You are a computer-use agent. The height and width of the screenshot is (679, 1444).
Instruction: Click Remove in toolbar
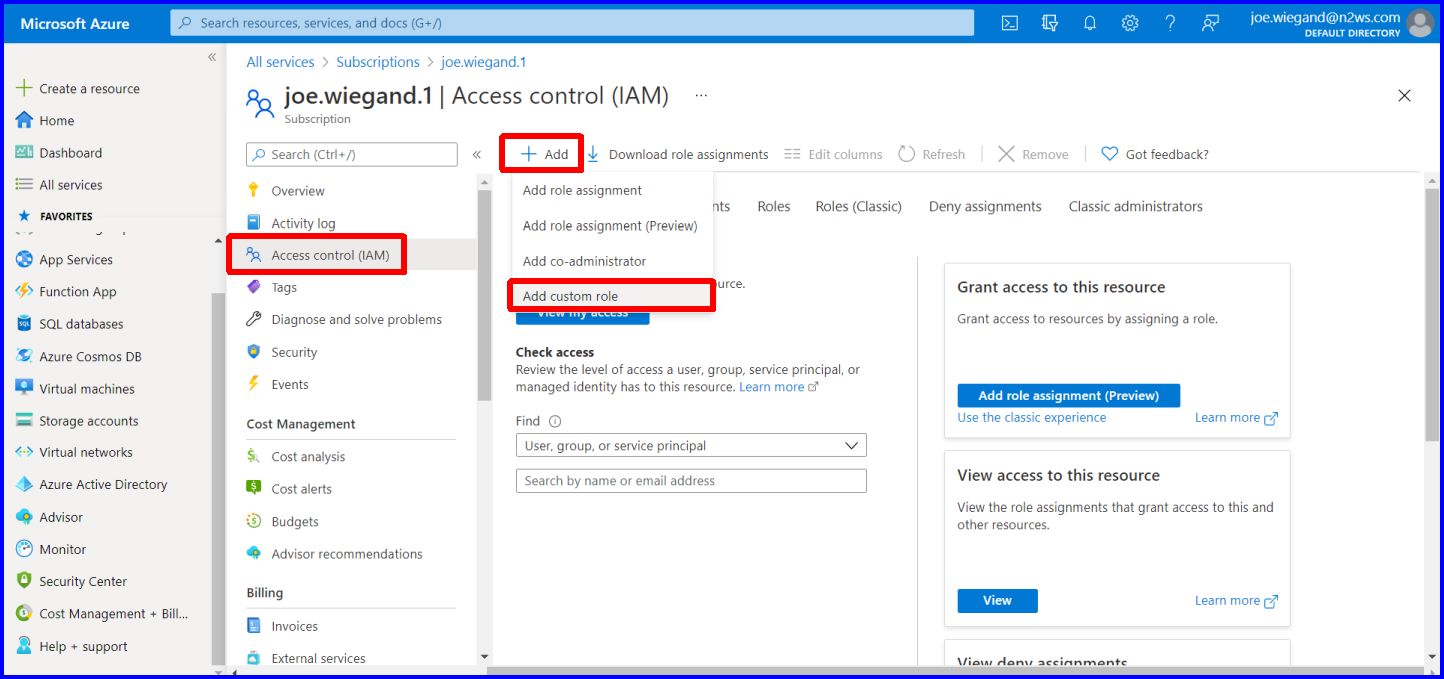(x=1033, y=155)
